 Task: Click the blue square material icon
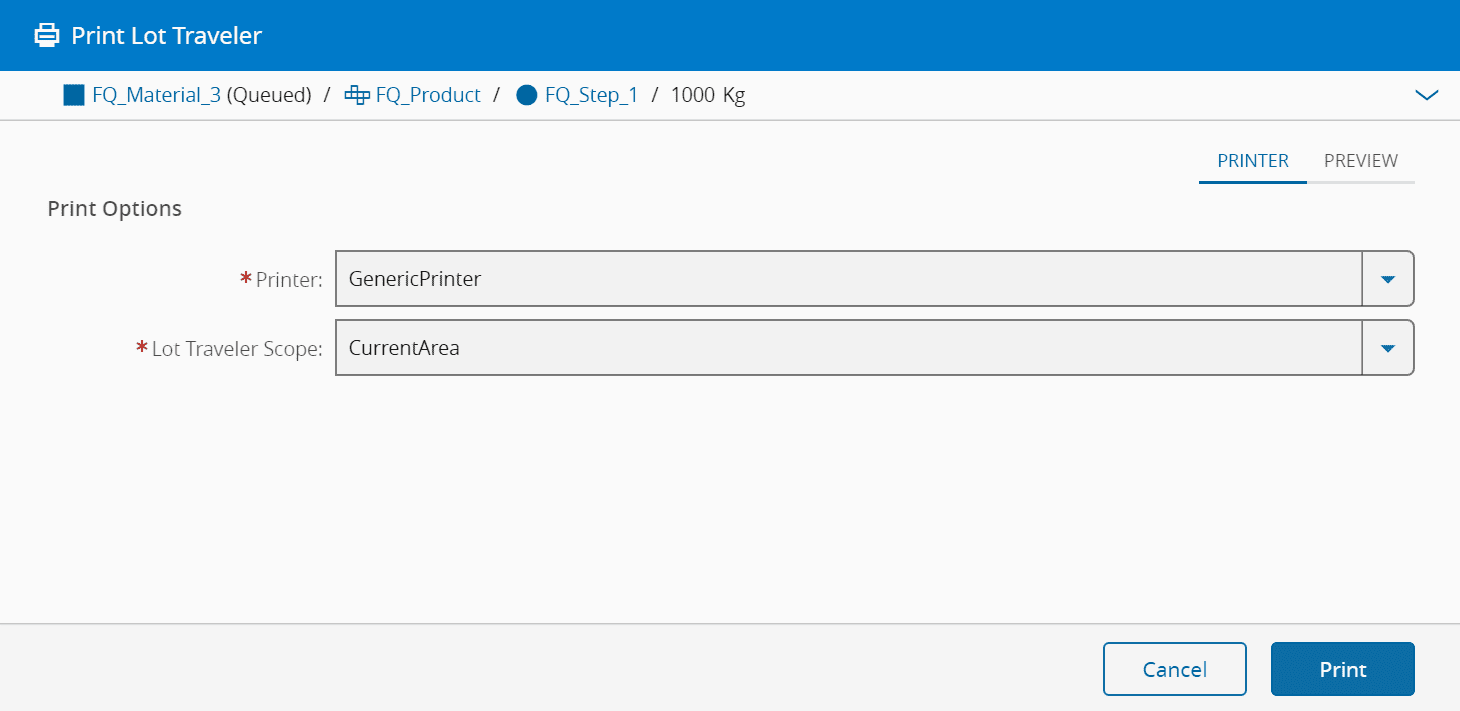[x=74, y=96]
